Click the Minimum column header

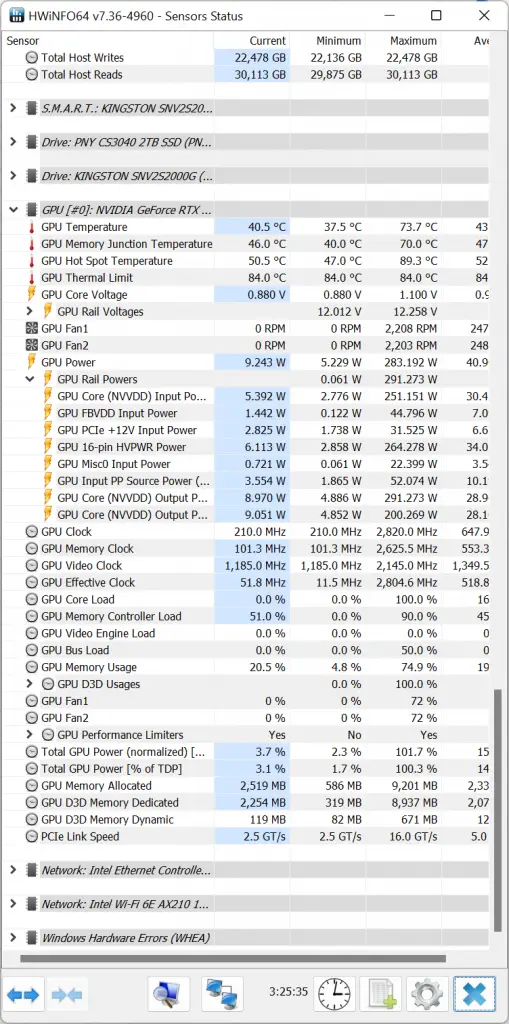click(327, 40)
